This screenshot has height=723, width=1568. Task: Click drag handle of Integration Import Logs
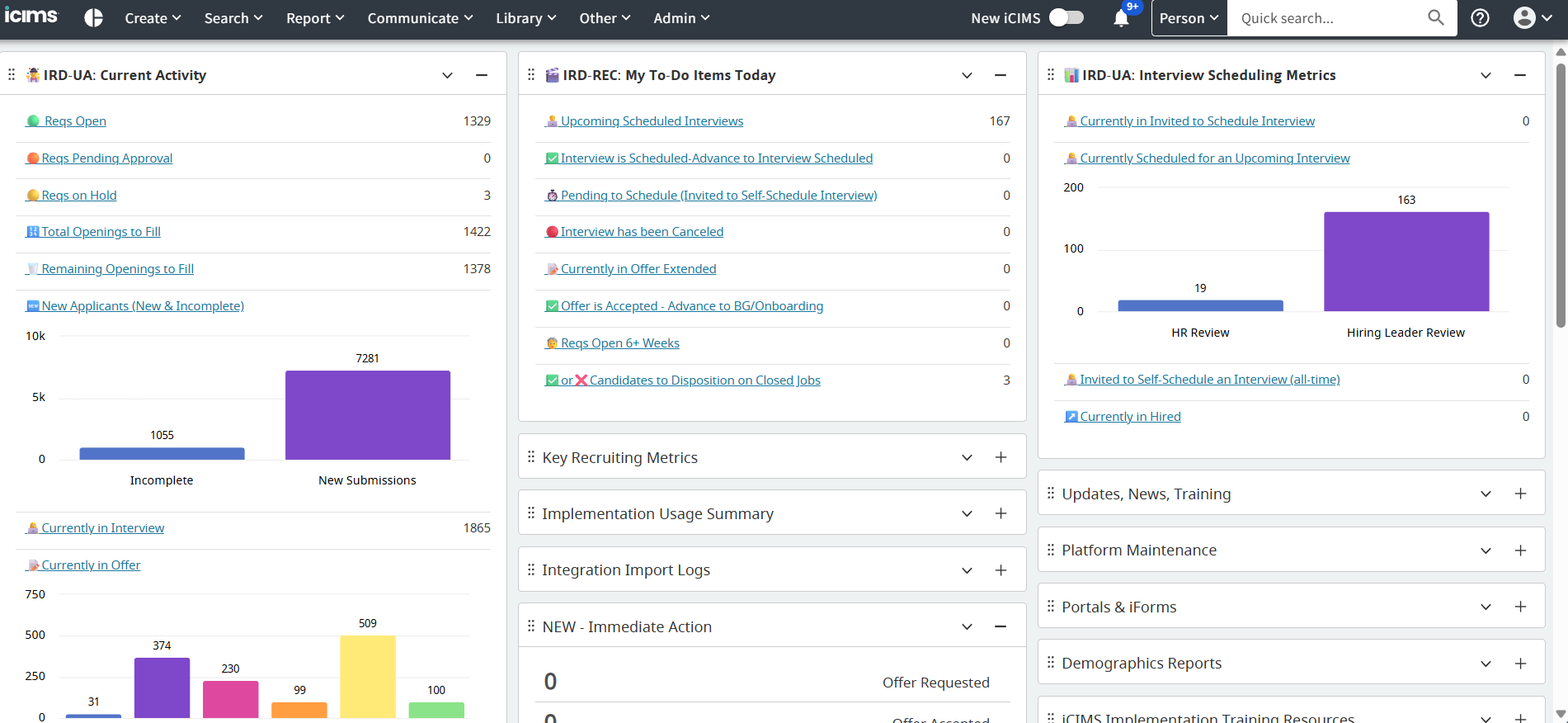coord(531,569)
